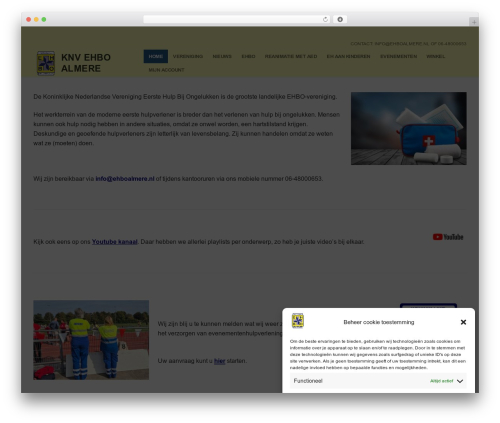500x423 pixels.
Task: Reload the page with browser refresh icon
Action: [x=325, y=19]
